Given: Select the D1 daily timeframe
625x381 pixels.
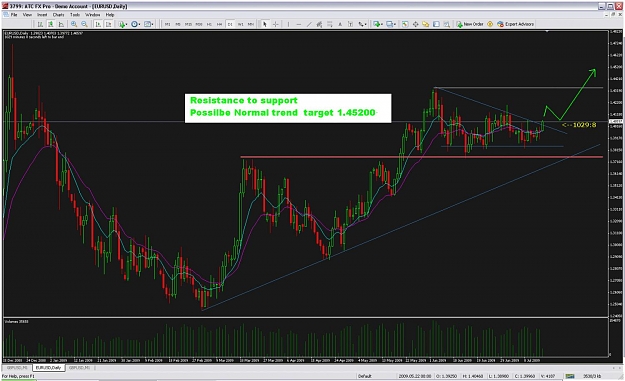Looking at the screenshot, I should point(230,24).
